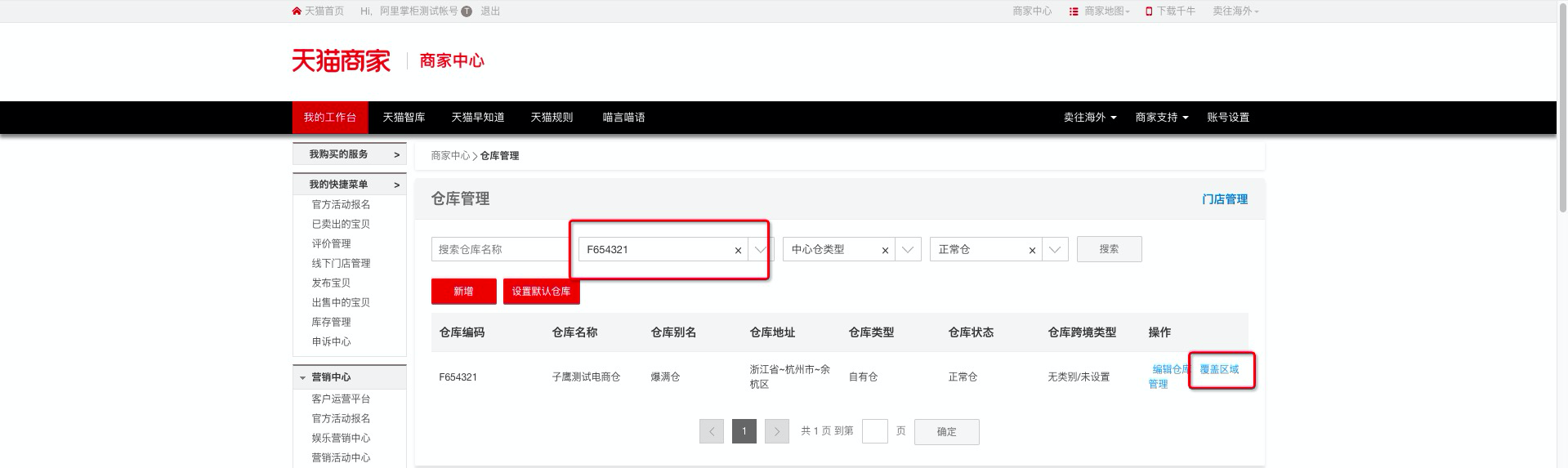This screenshot has height=468, width=1568.
Task: Go to the previous page with the left arrow
Action: click(712, 431)
